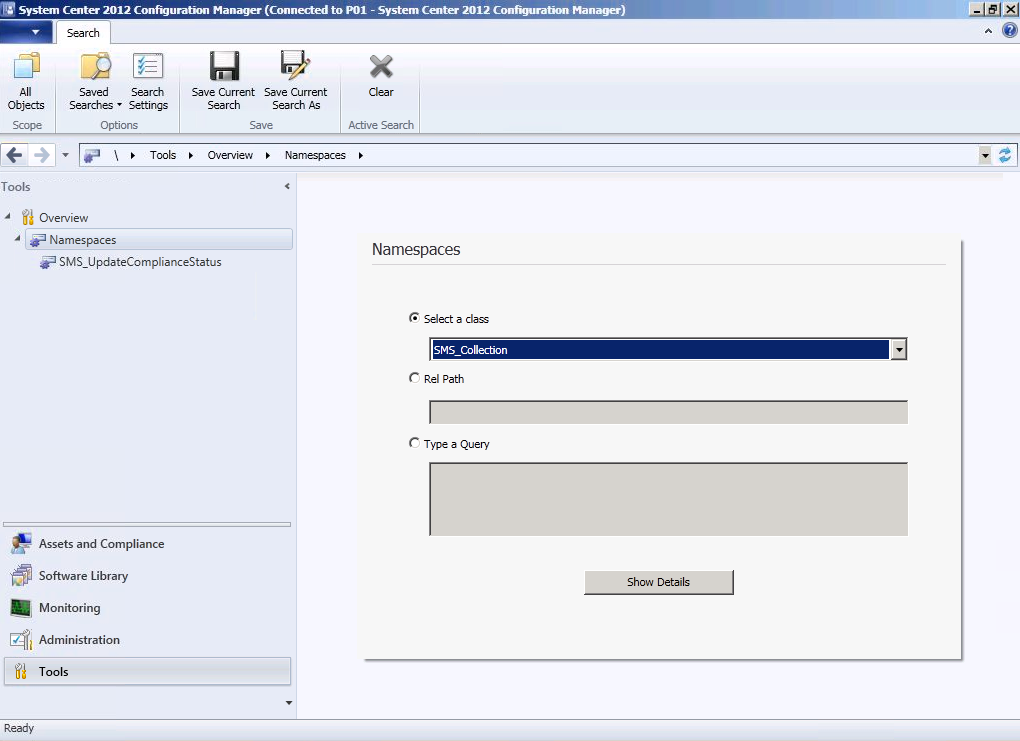Click Save Current Search icon
The height and width of the screenshot is (741, 1020).
[x=224, y=66]
